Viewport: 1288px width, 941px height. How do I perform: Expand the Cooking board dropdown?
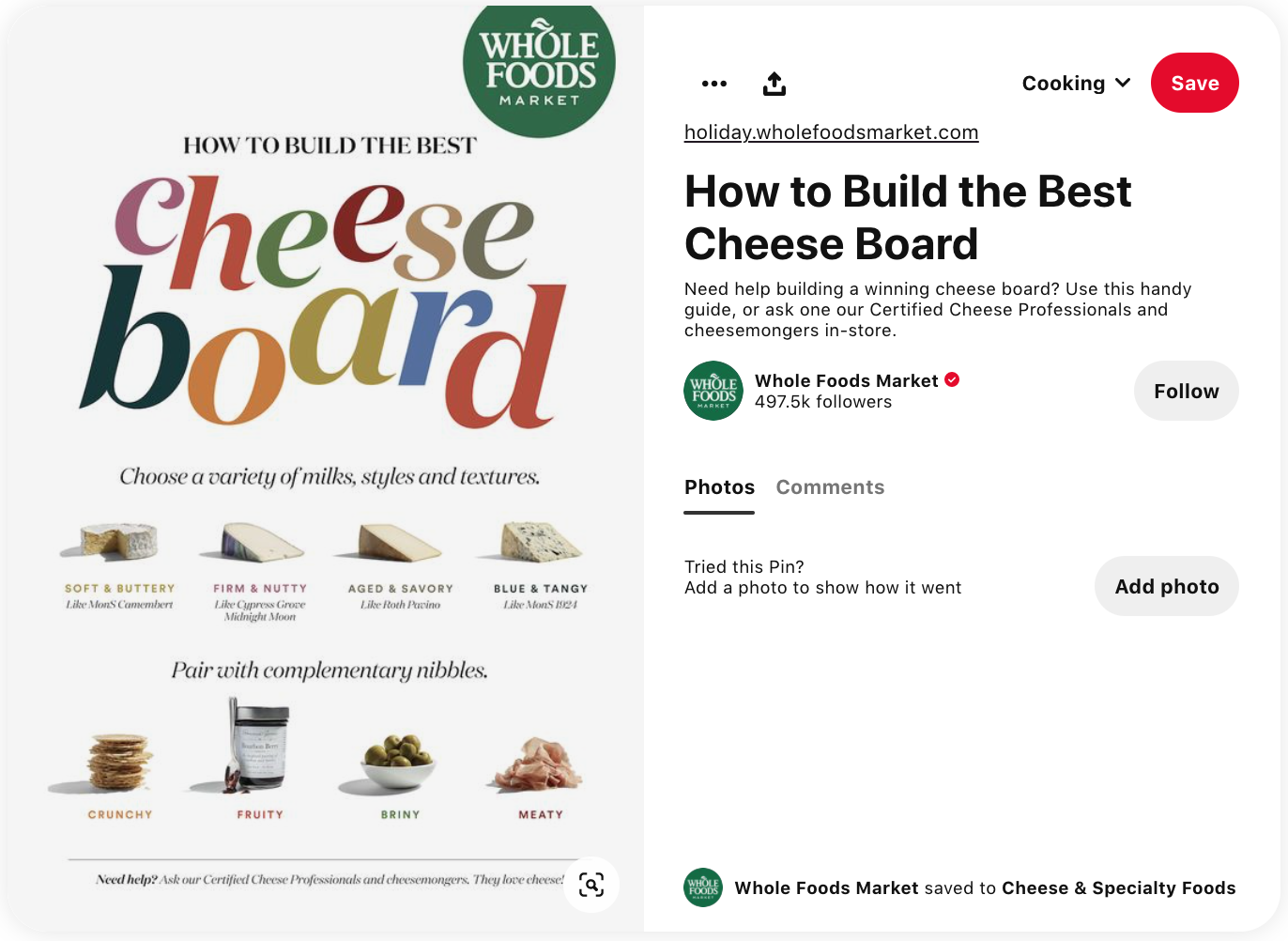[1077, 84]
